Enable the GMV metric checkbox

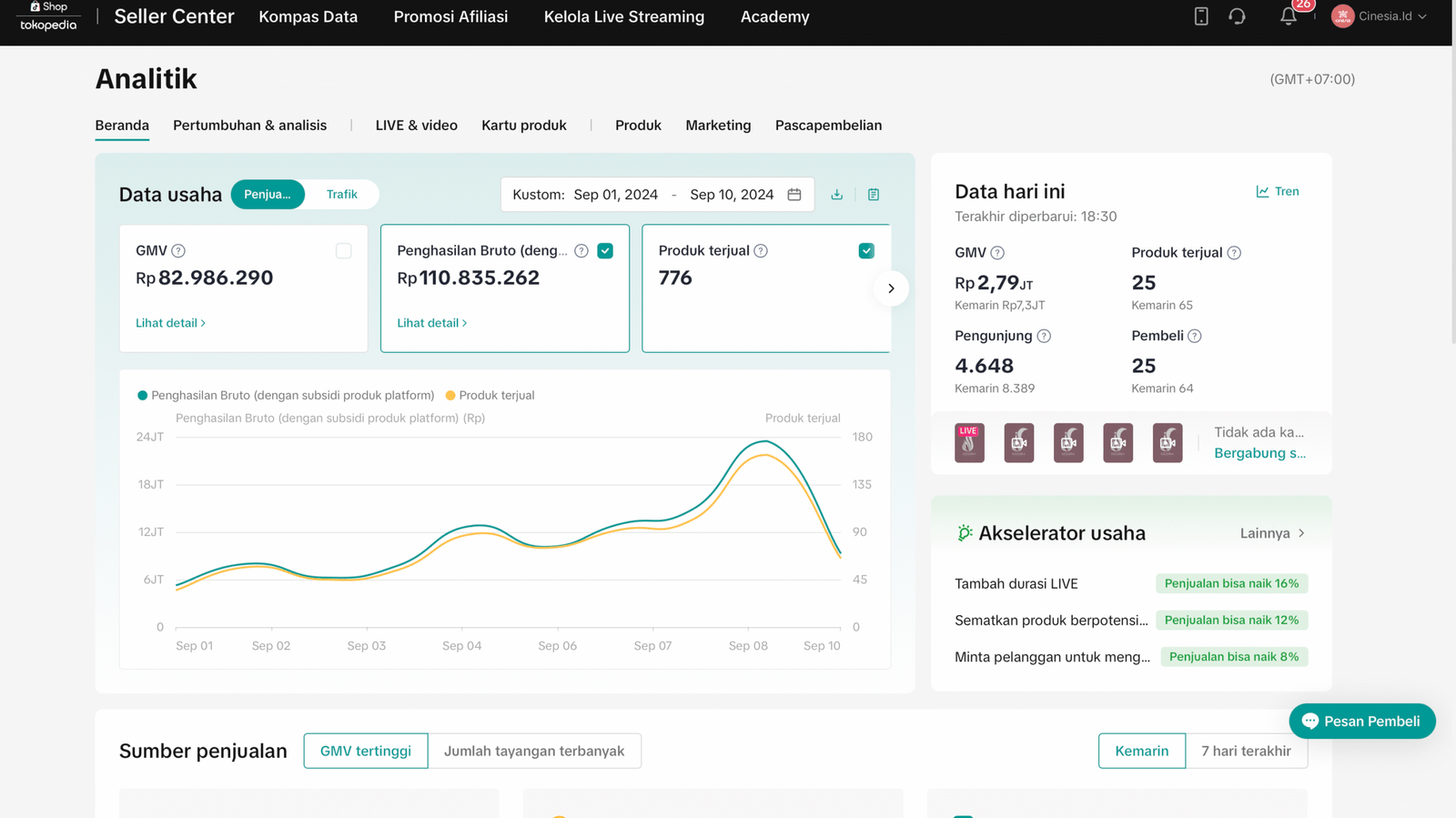coord(343,251)
